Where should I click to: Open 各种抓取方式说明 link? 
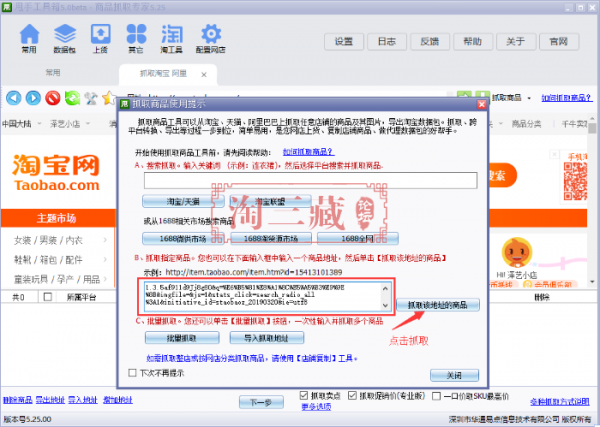click(x=560, y=402)
